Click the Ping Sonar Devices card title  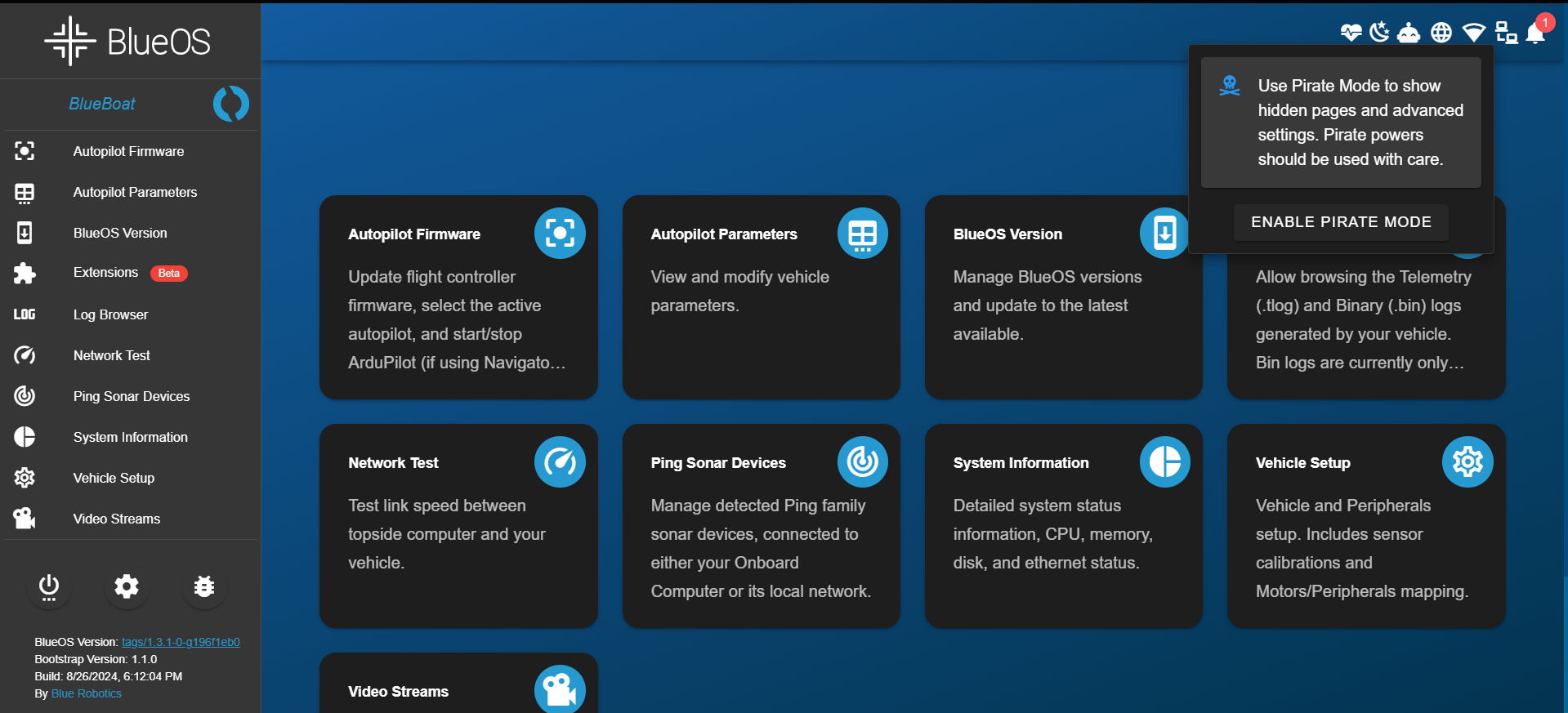[718, 463]
